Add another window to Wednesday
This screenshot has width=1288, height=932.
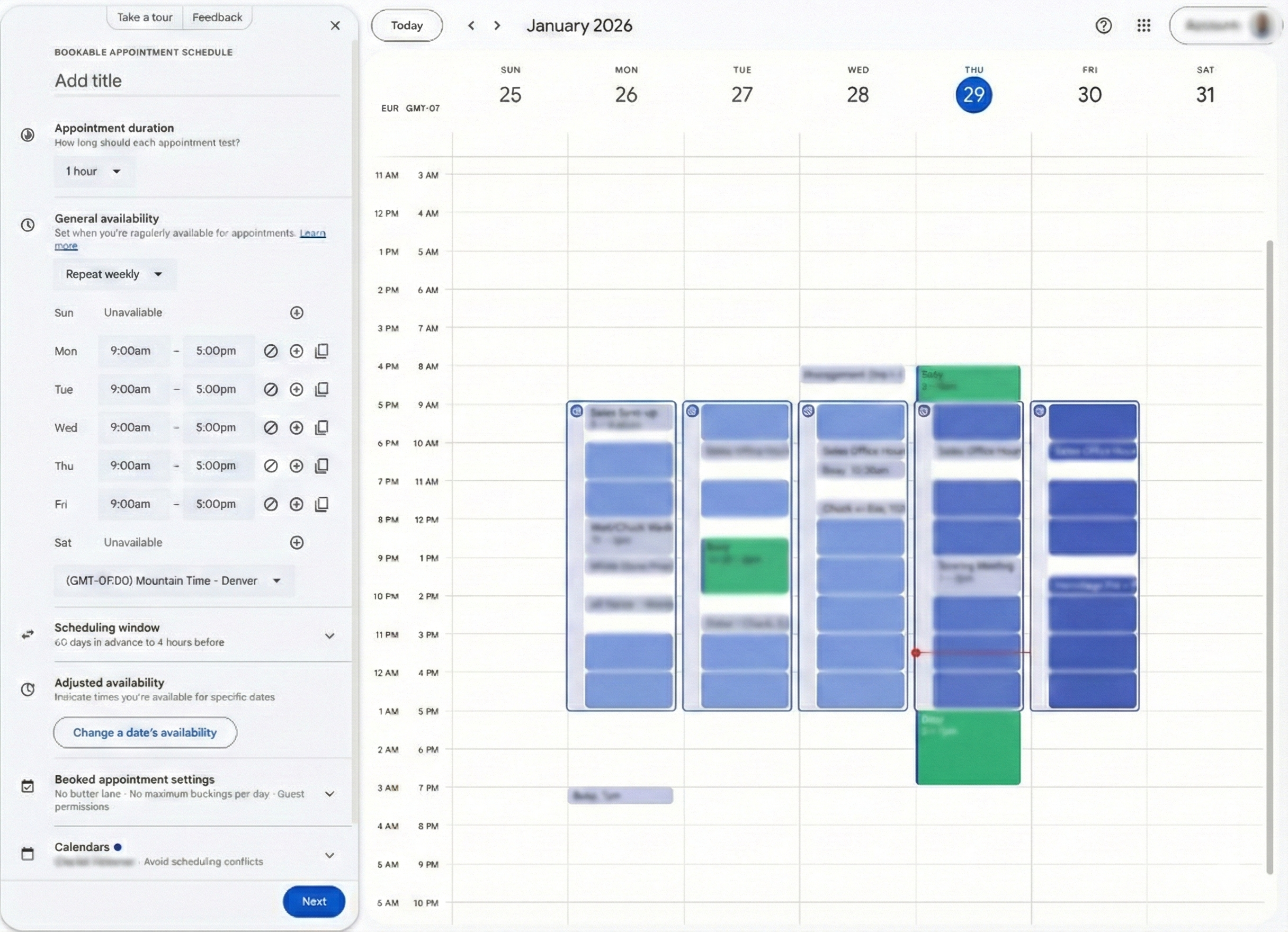(x=297, y=427)
